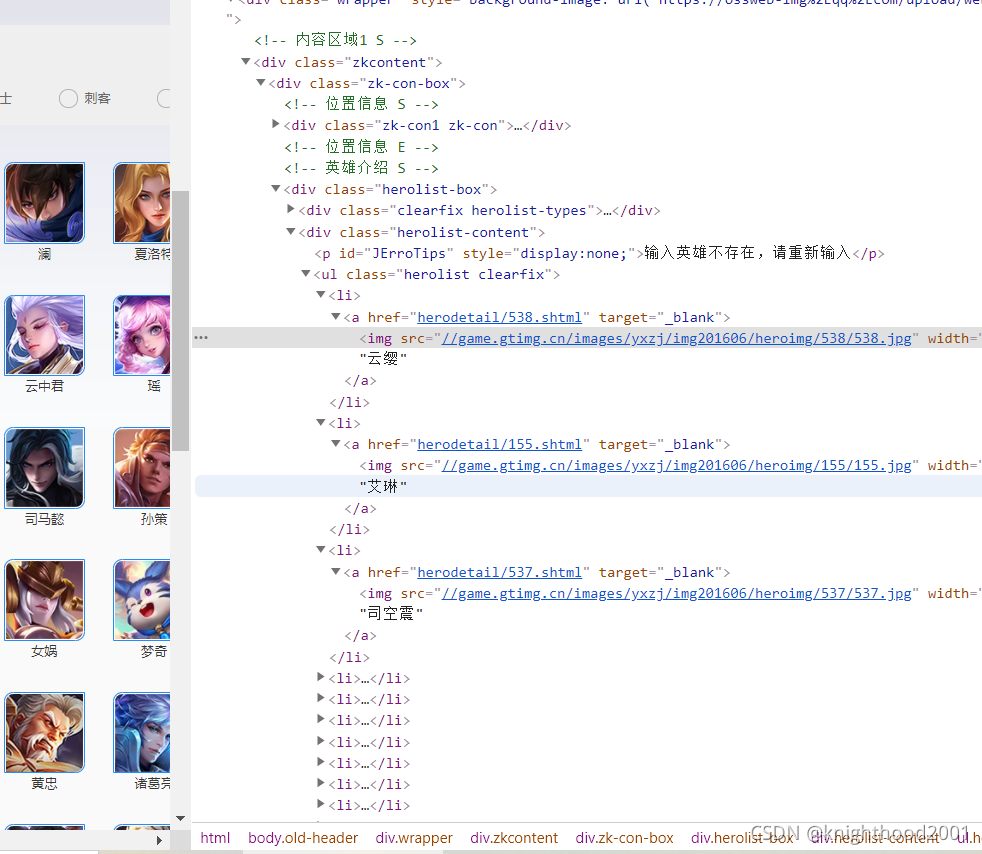
Task: Select the p id JErroTips element row
Action: click(x=599, y=253)
